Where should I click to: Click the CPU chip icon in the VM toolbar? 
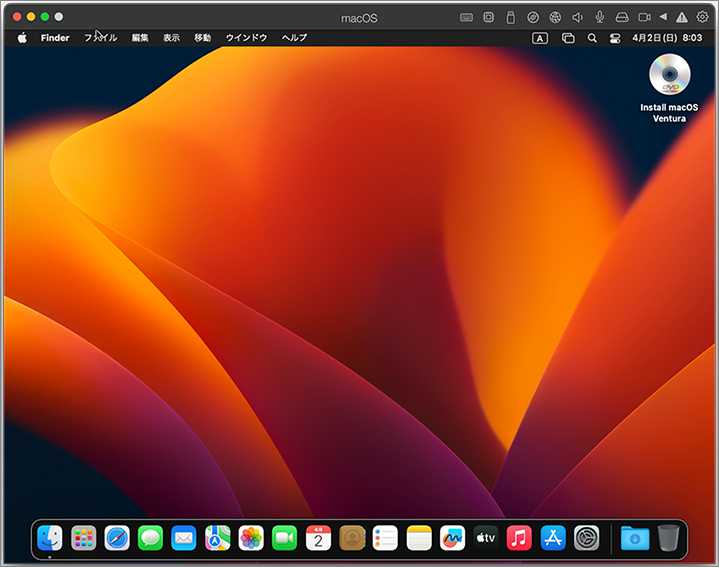pyautogui.click(x=488, y=17)
